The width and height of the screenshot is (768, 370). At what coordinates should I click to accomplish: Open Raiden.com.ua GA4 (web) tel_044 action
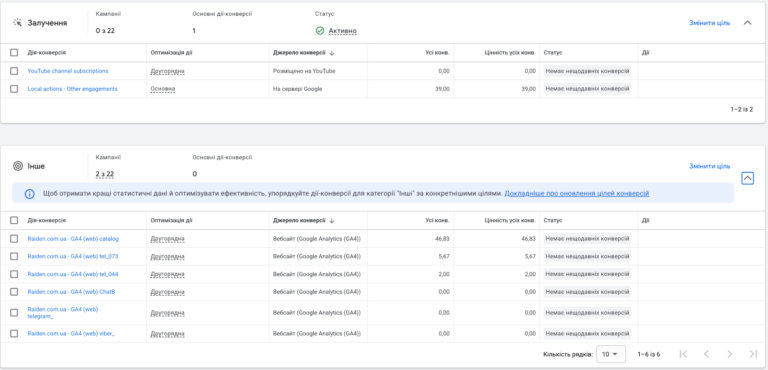(x=72, y=274)
